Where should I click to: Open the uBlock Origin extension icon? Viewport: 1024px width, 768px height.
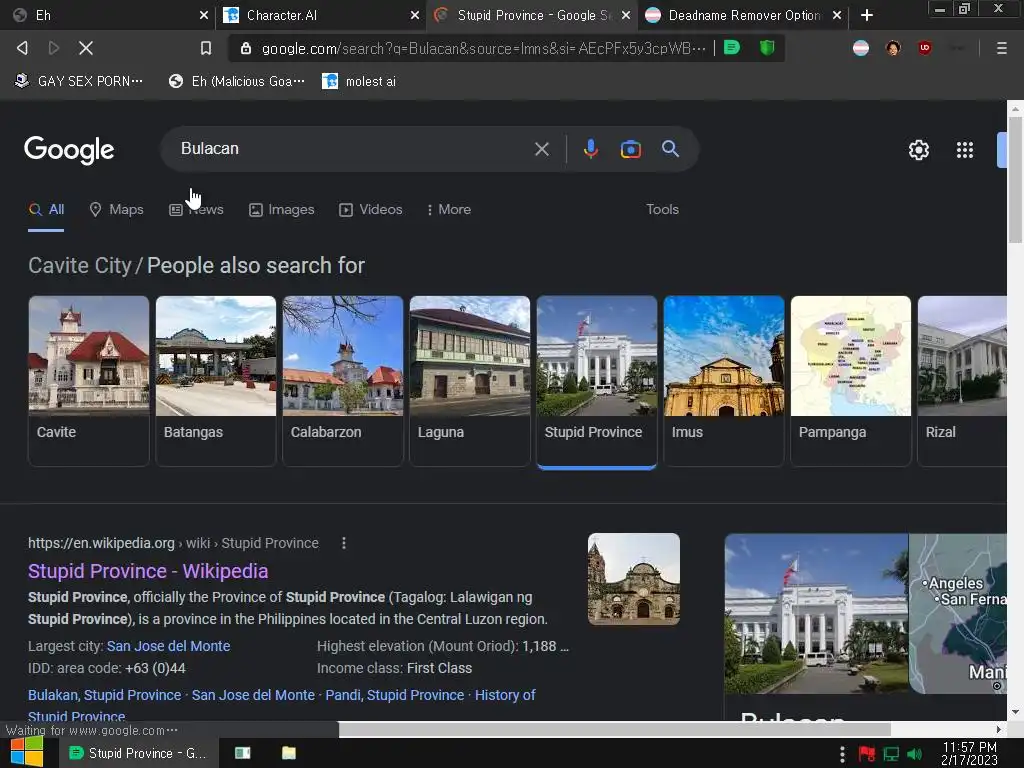click(x=925, y=48)
